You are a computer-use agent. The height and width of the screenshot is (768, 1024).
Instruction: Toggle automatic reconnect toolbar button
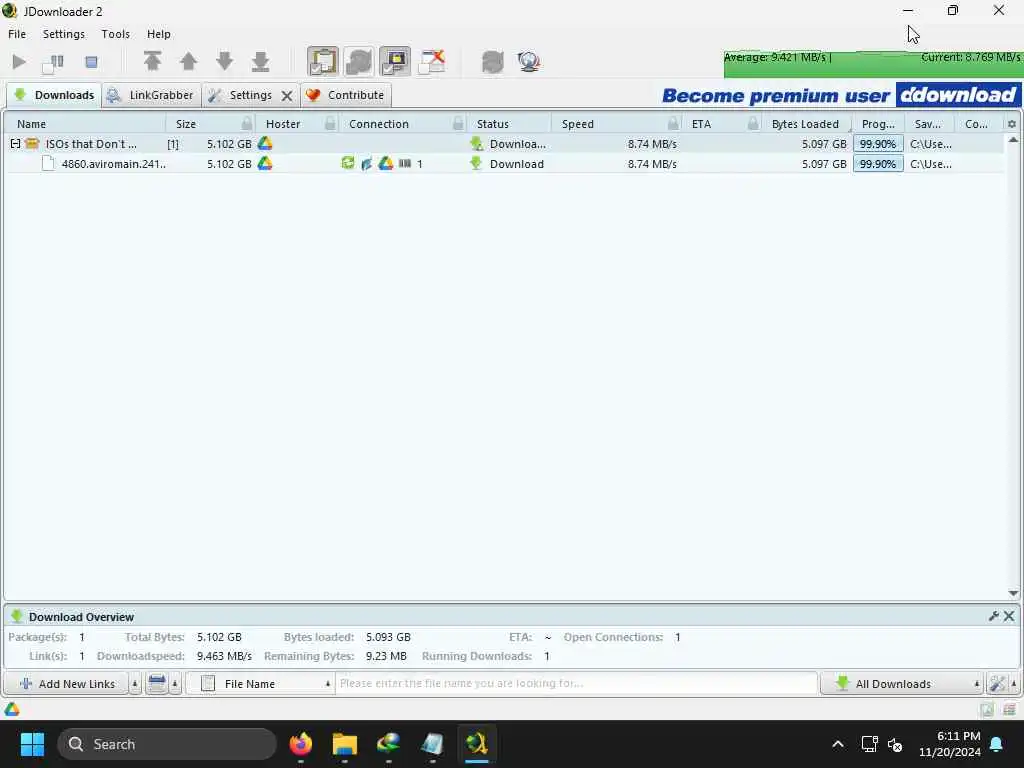point(359,61)
